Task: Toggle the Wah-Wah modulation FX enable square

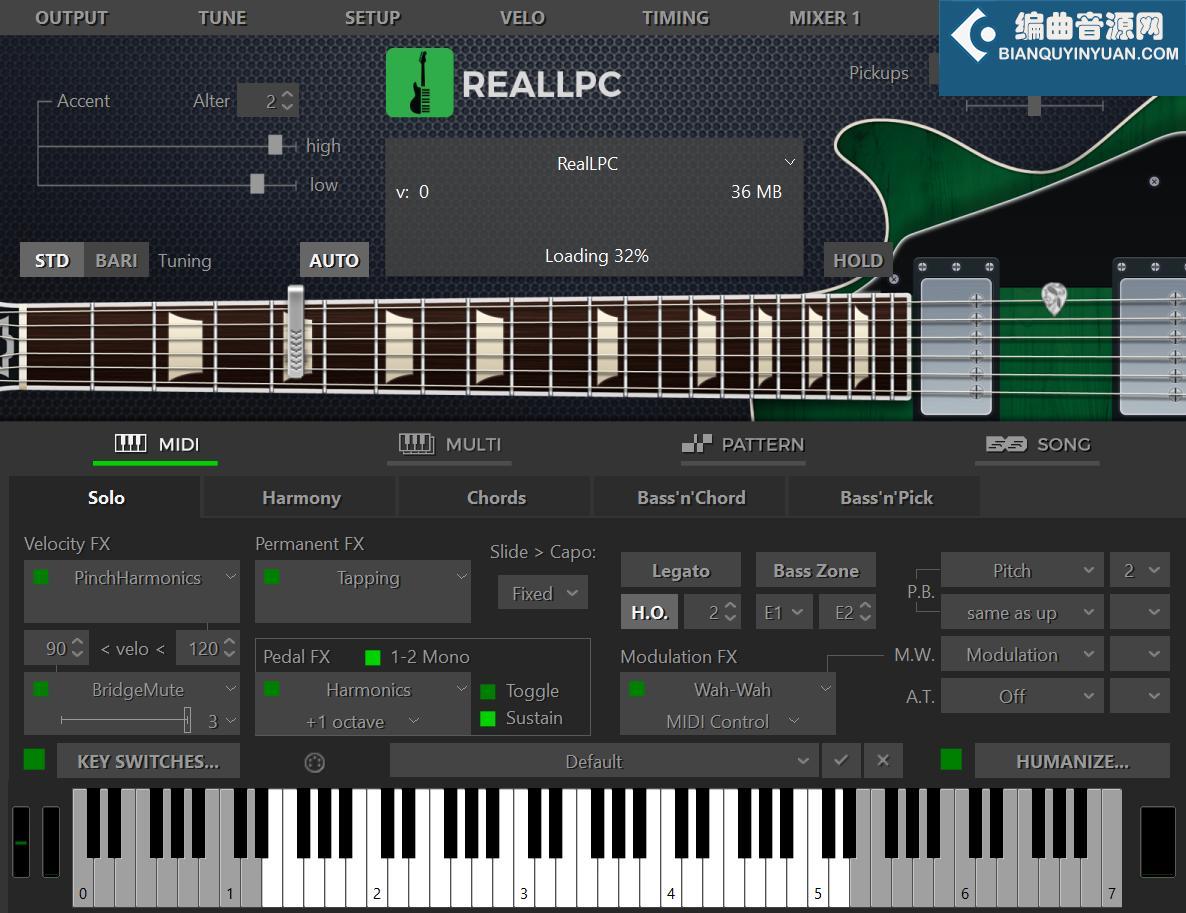Action: [637, 688]
